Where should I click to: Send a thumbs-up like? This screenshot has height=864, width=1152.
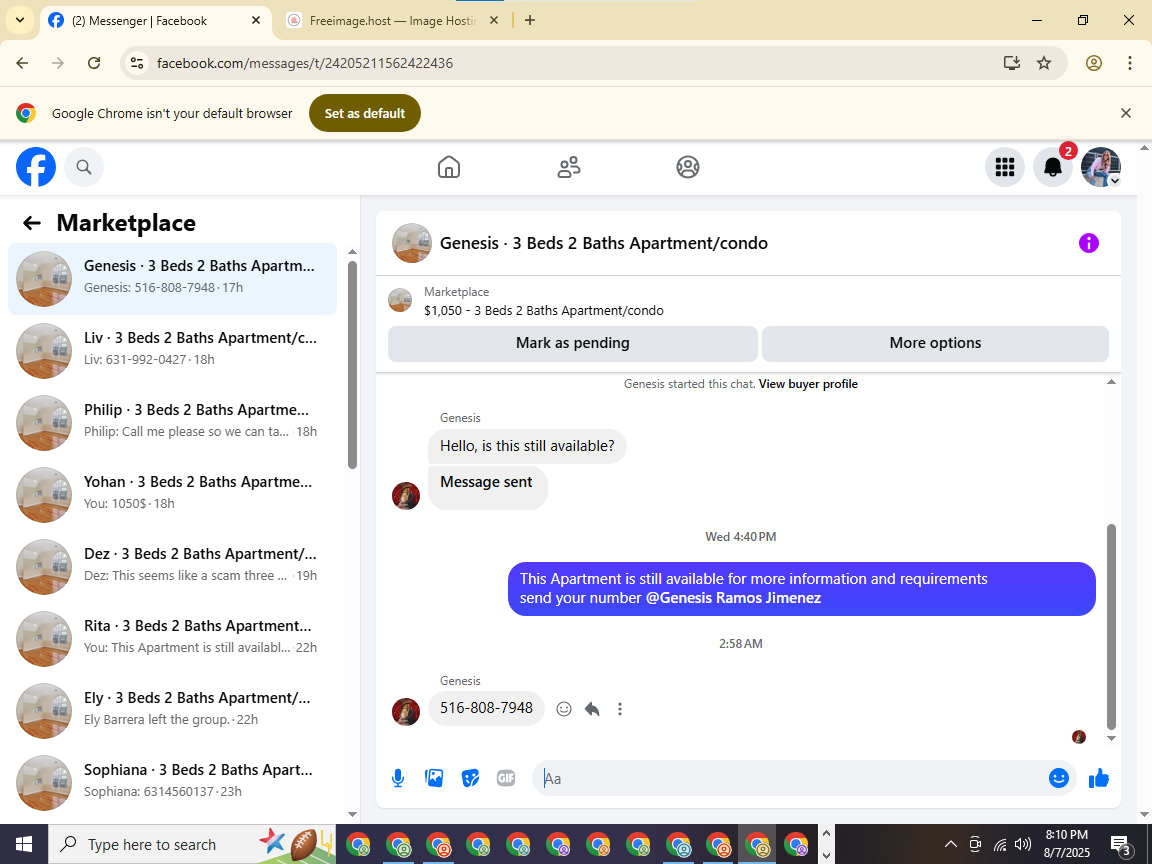coord(1098,778)
